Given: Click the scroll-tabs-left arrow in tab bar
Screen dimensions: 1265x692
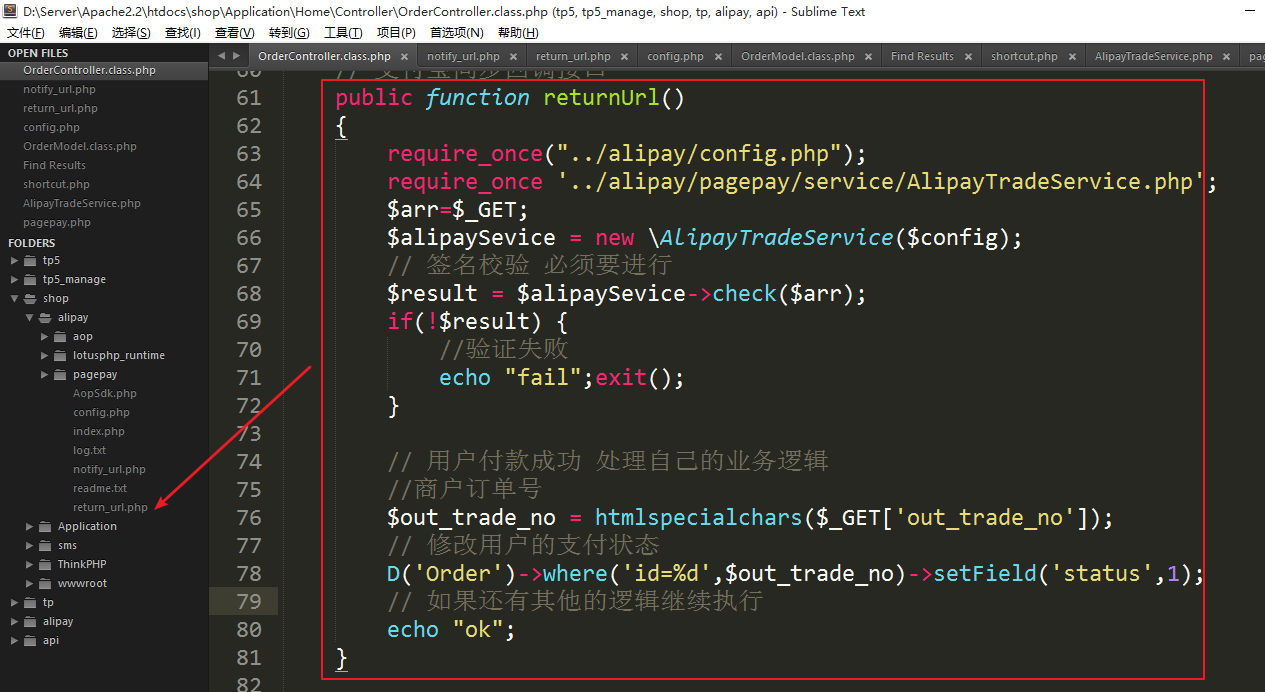Looking at the screenshot, I should 222,56.
